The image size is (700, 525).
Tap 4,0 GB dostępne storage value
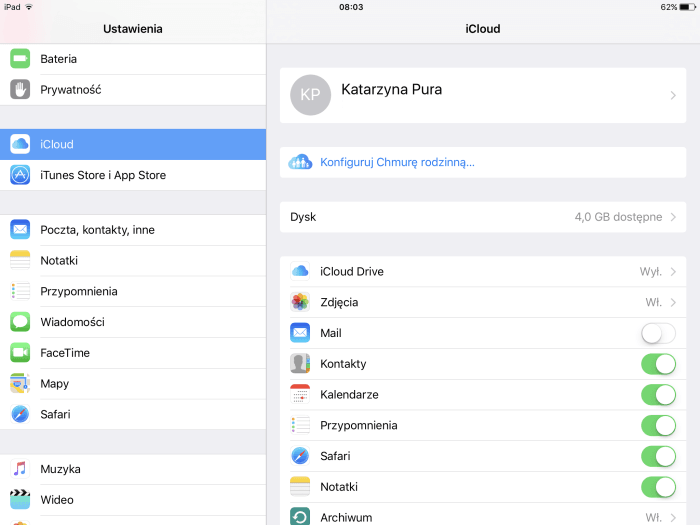tap(618, 217)
